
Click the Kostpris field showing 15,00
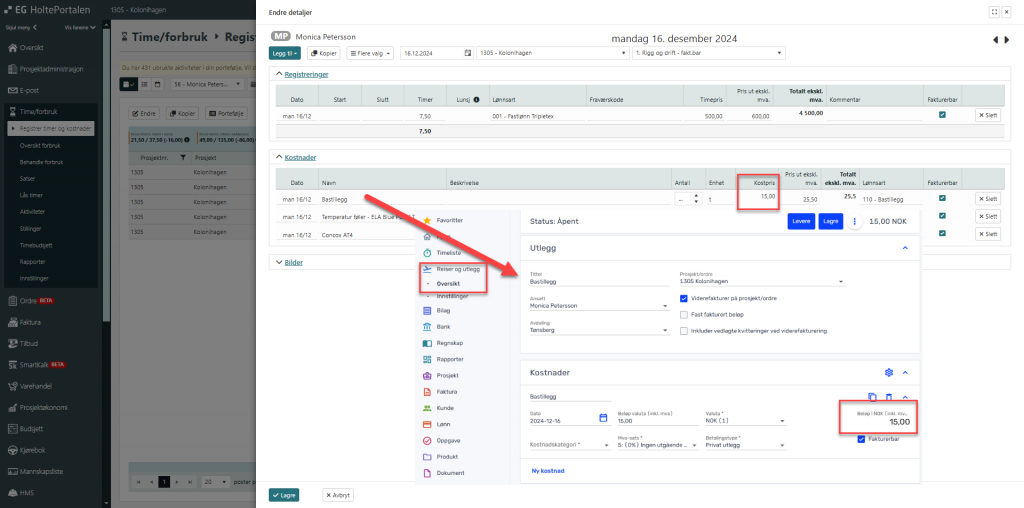point(757,196)
